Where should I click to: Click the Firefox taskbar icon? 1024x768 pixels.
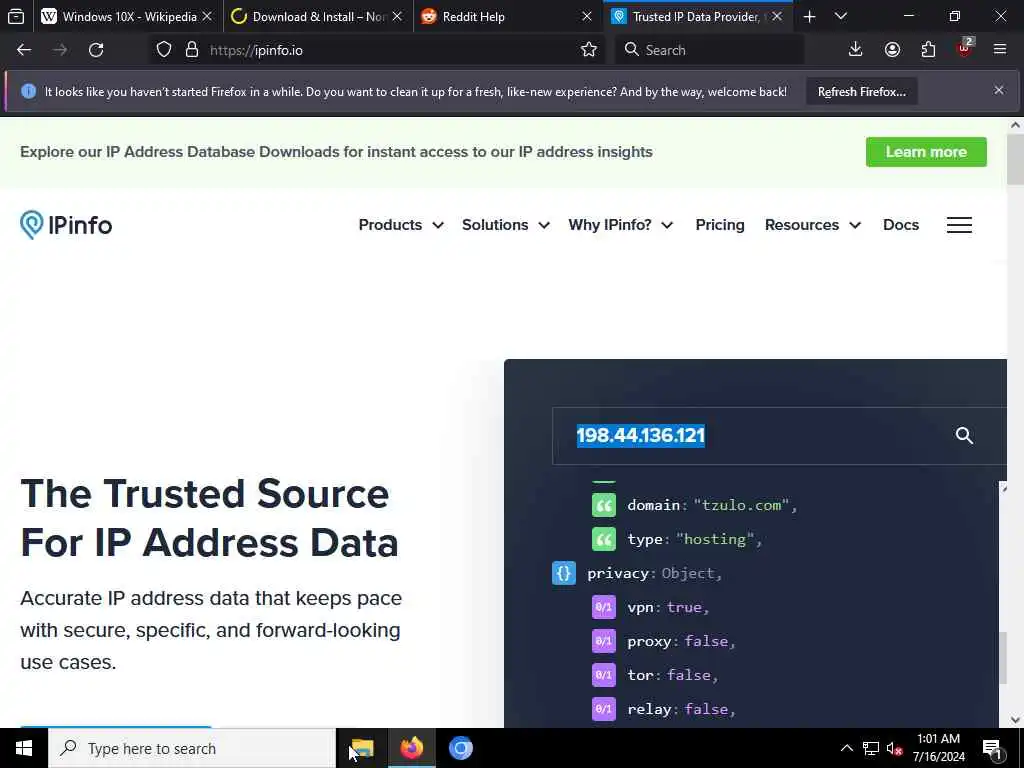coord(411,748)
